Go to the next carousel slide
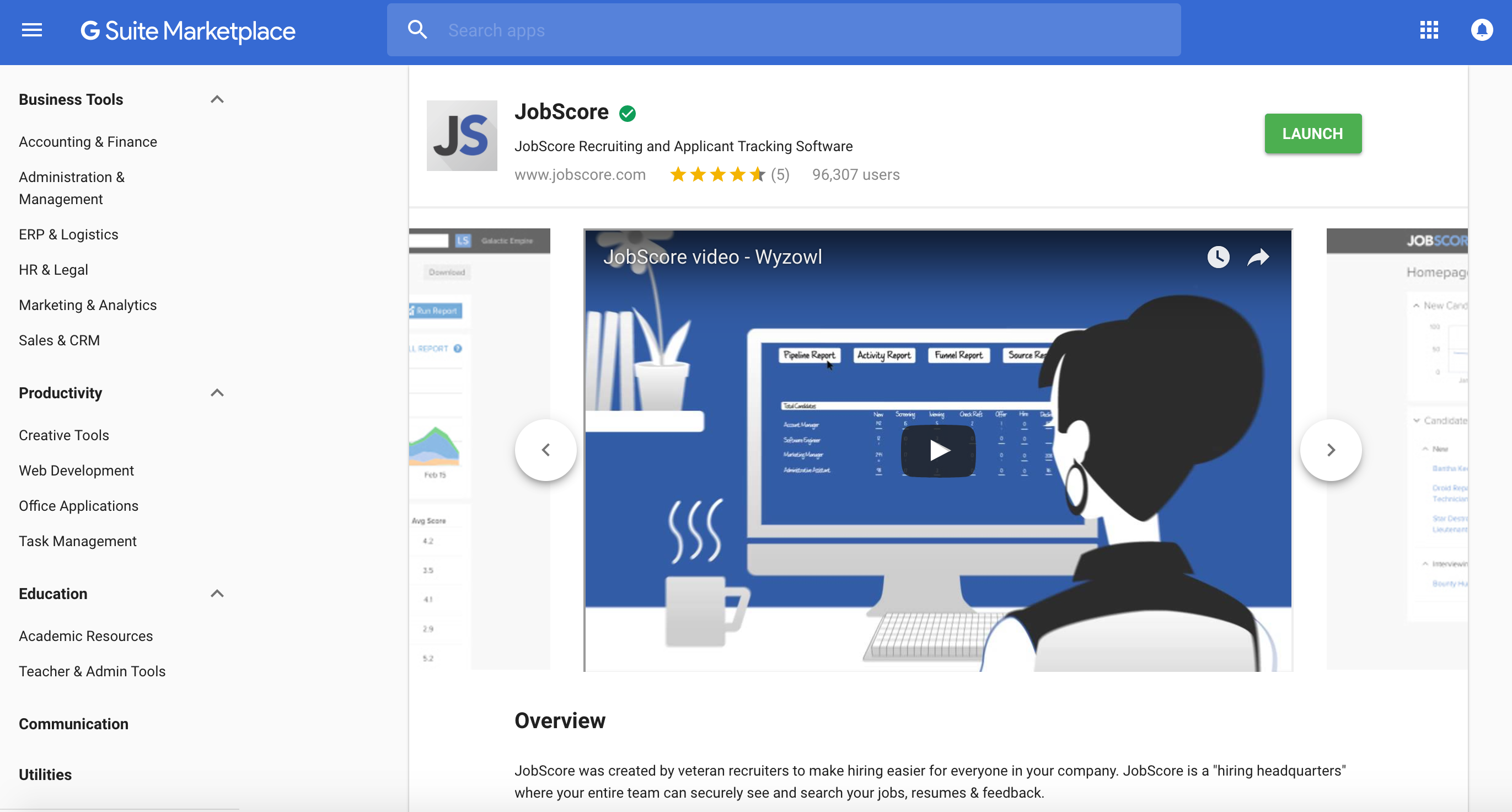1512x812 pixels. pyautogui.click(x=1331, y=450)
